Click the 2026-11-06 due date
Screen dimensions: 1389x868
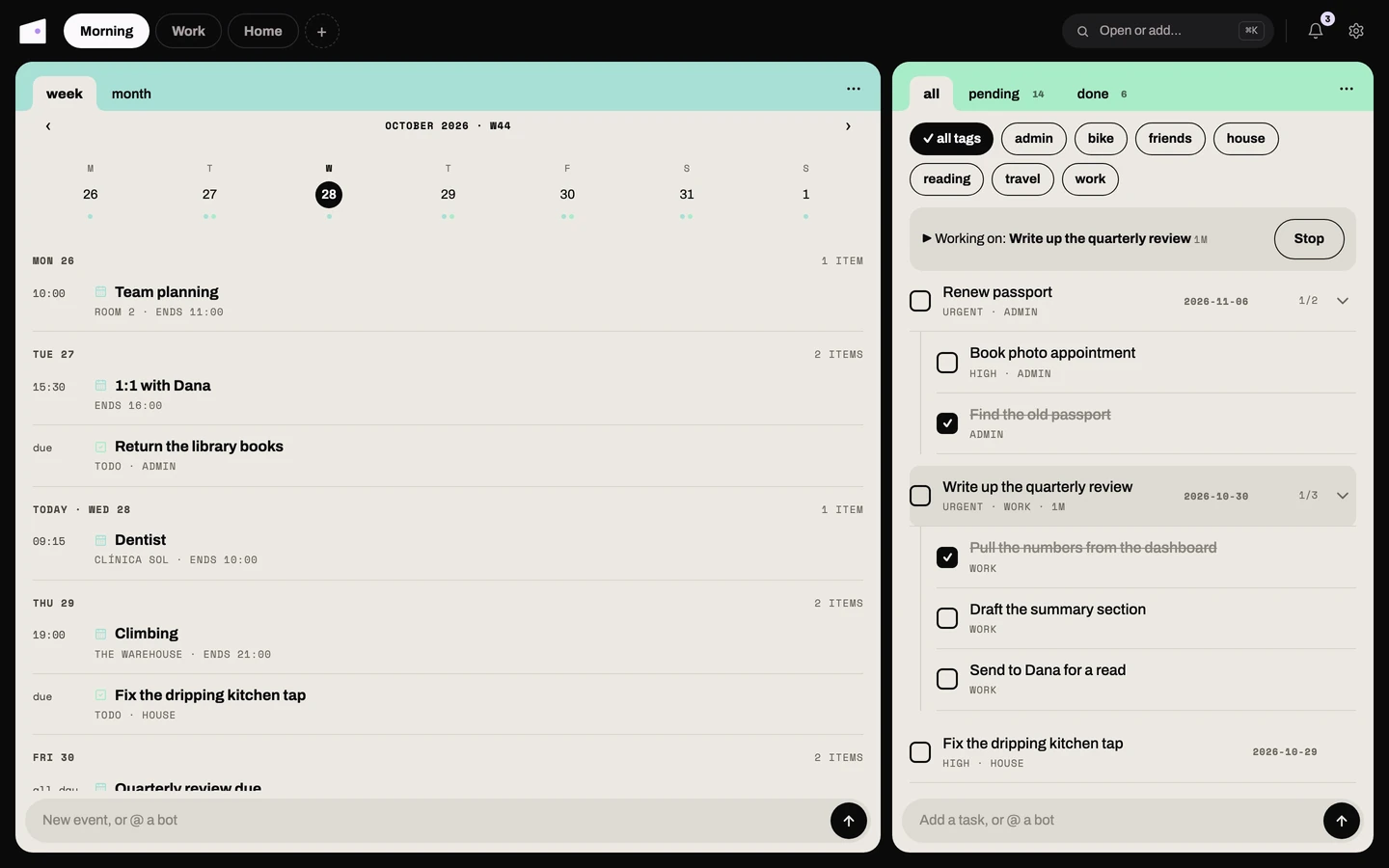tap(1215, 302)
